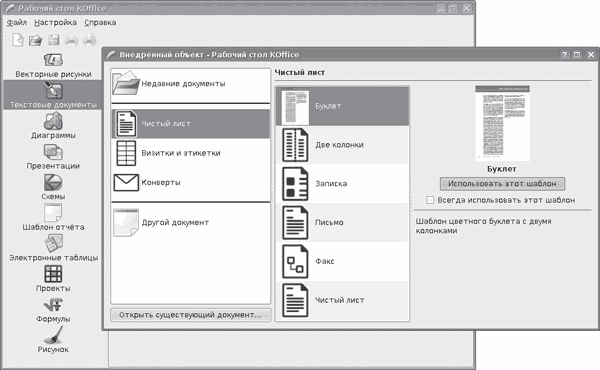Click Использовать этот шаблон button

pyautogui.click(x=502, y=184)
